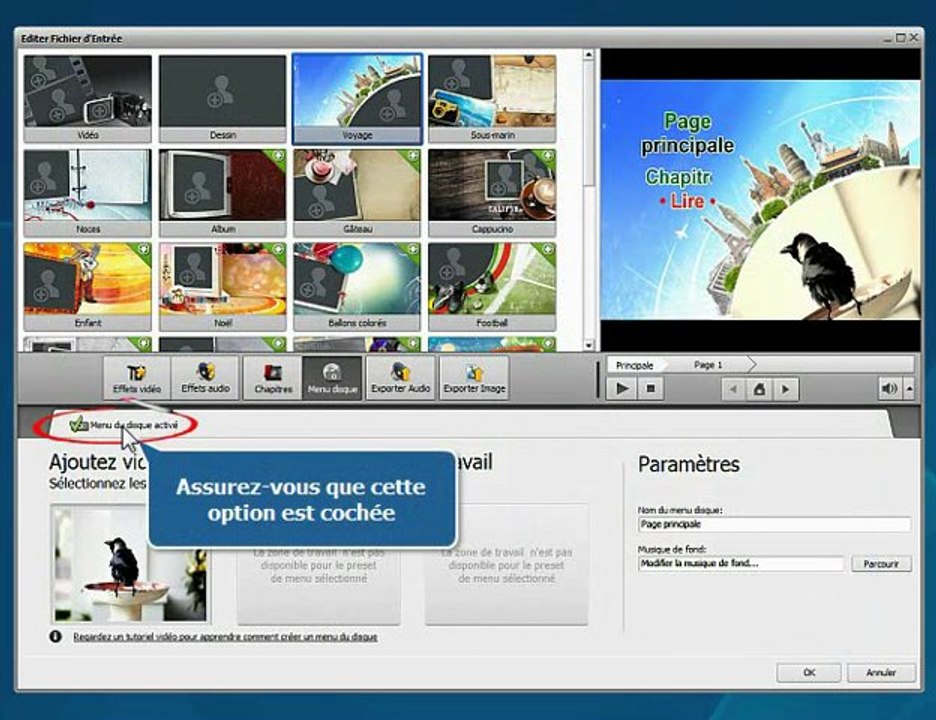Viewport: 936px width, 720px height.
Task: Play the menu preview
Action: [622, 389]
